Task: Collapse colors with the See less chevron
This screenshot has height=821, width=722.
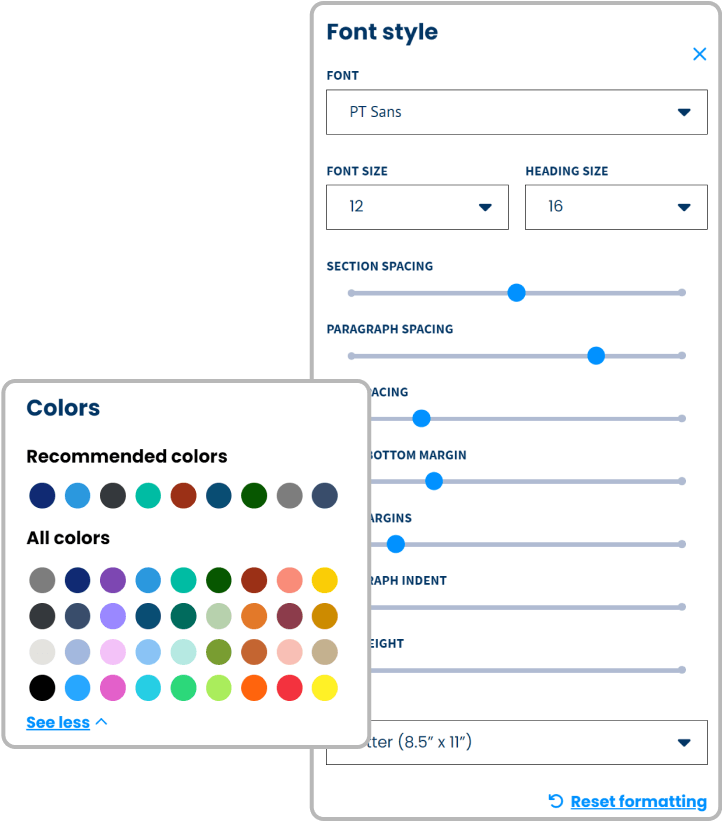Action: tap(102, 722)
